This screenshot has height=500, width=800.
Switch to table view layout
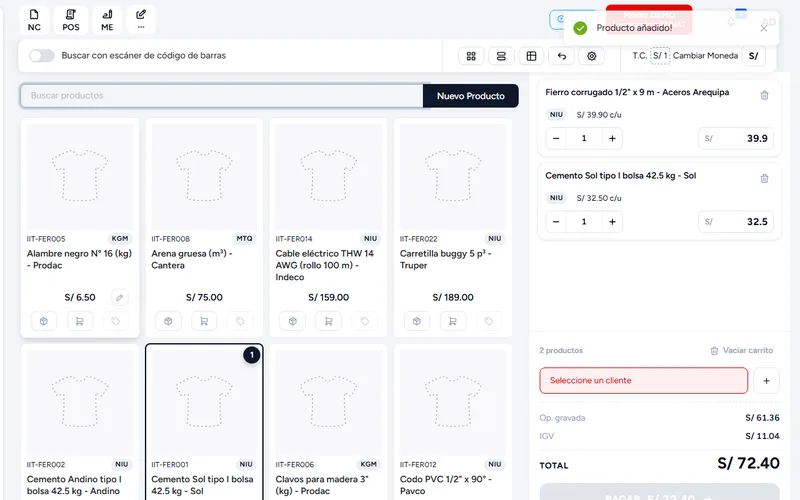pyautogui.click(x=531, y=56)
